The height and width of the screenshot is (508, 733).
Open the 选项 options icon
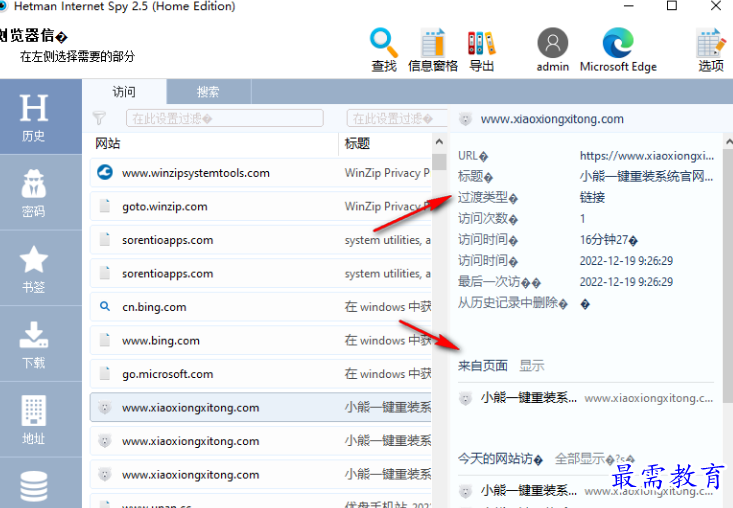pyautogui.click(x=711, y=50)
